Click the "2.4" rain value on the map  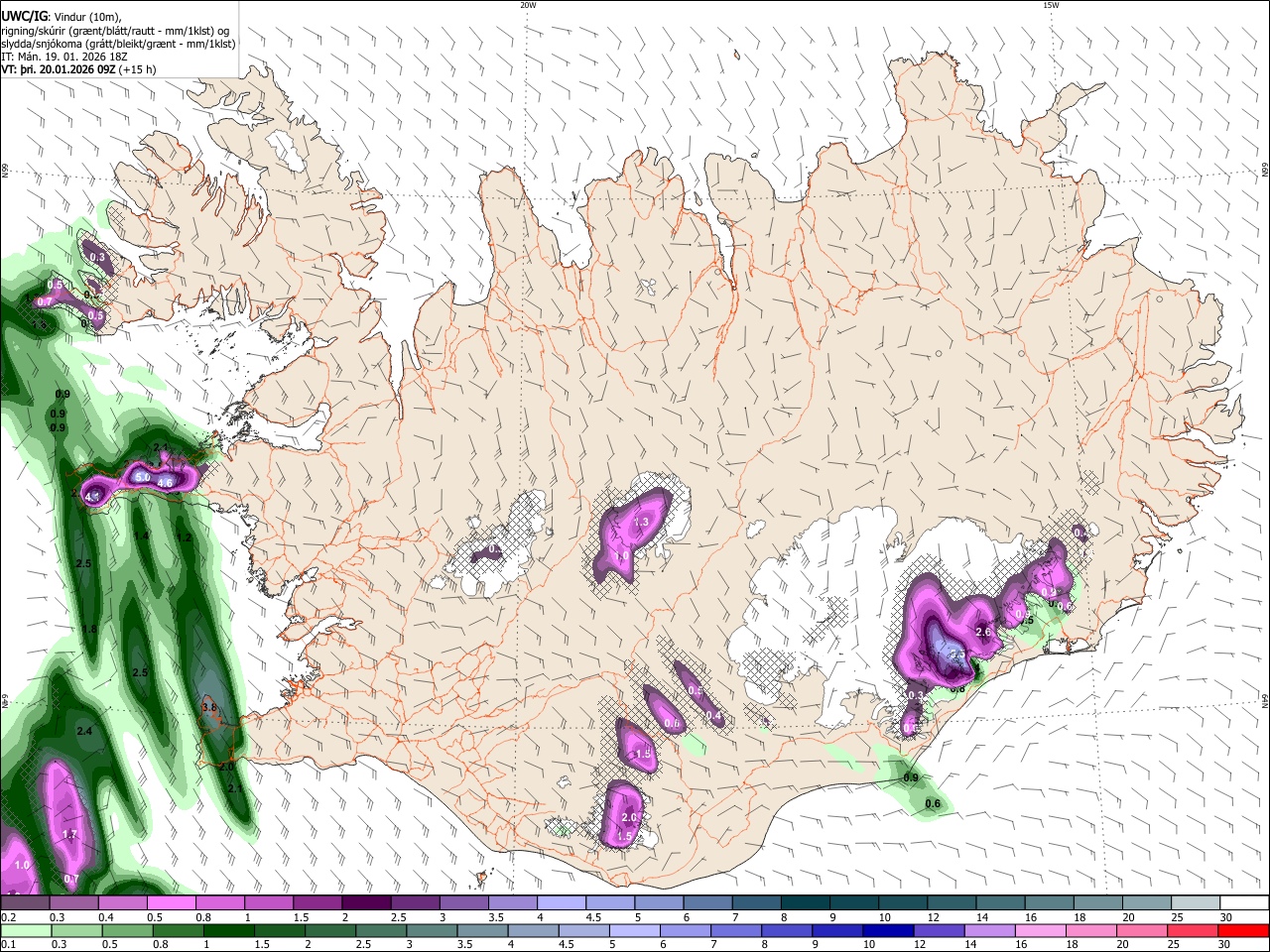pos(84,731)
